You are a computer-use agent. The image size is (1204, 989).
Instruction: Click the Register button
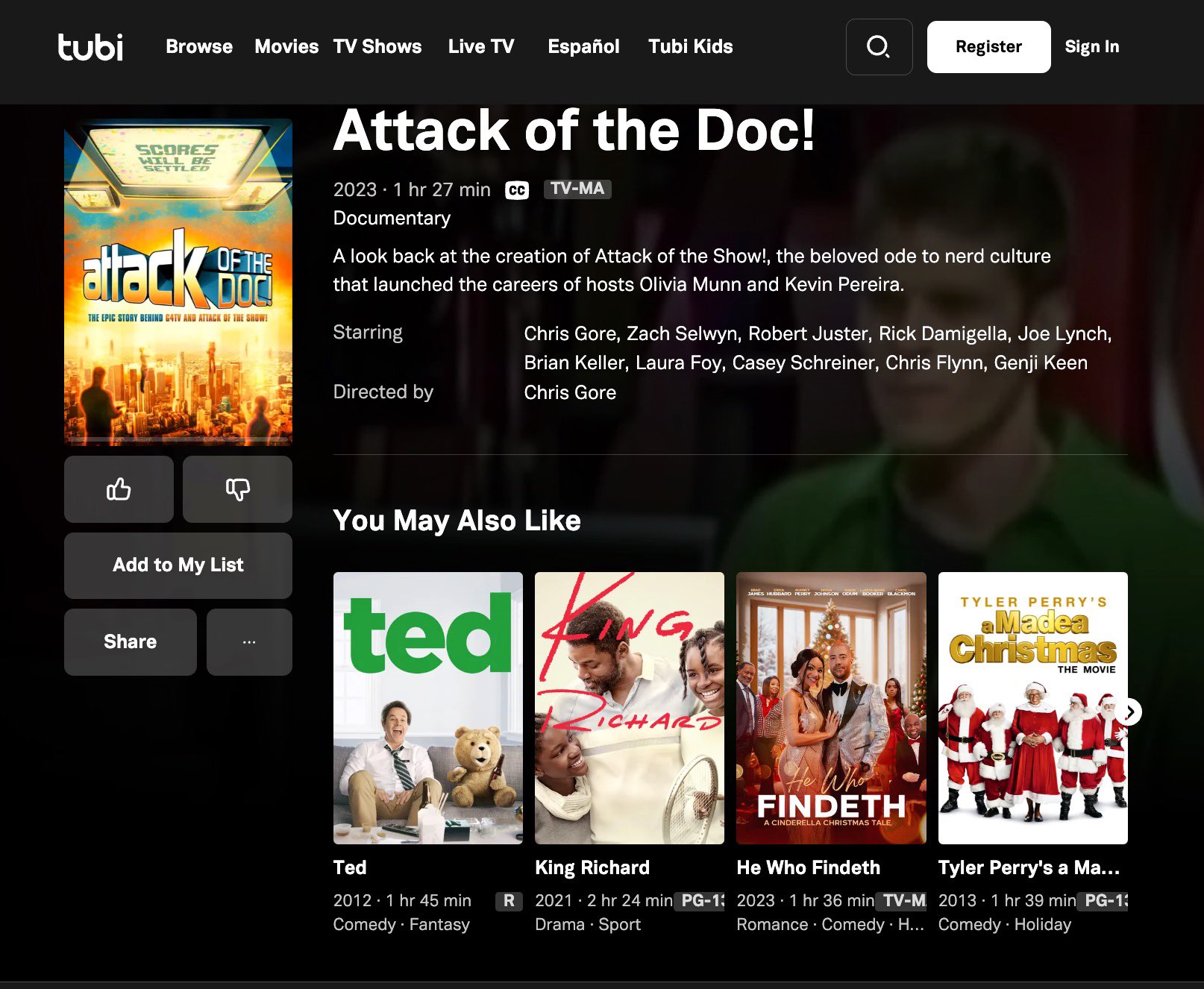pos(988,47)
